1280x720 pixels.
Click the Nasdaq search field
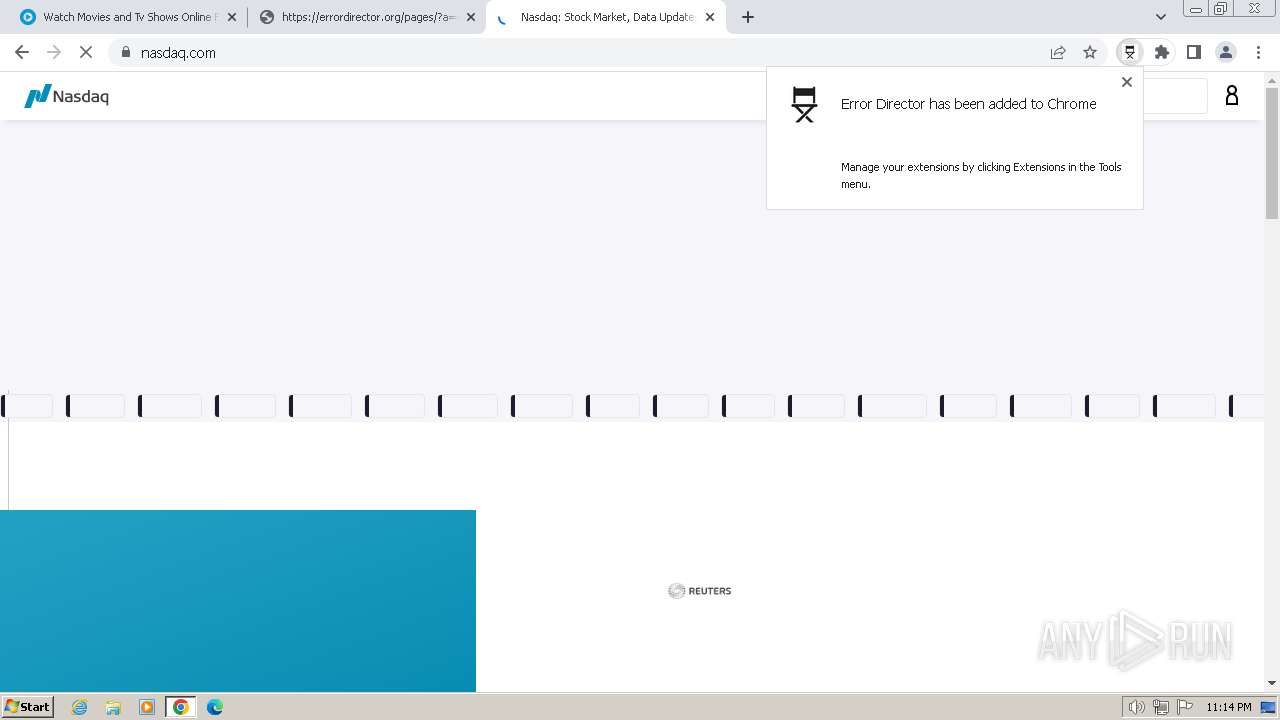[x=1175, y=96]
